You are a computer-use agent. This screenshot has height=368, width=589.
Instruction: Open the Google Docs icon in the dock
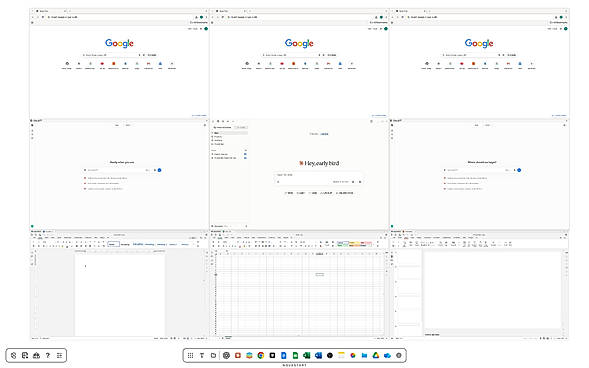pyautogui.click(x=284, y=355)
